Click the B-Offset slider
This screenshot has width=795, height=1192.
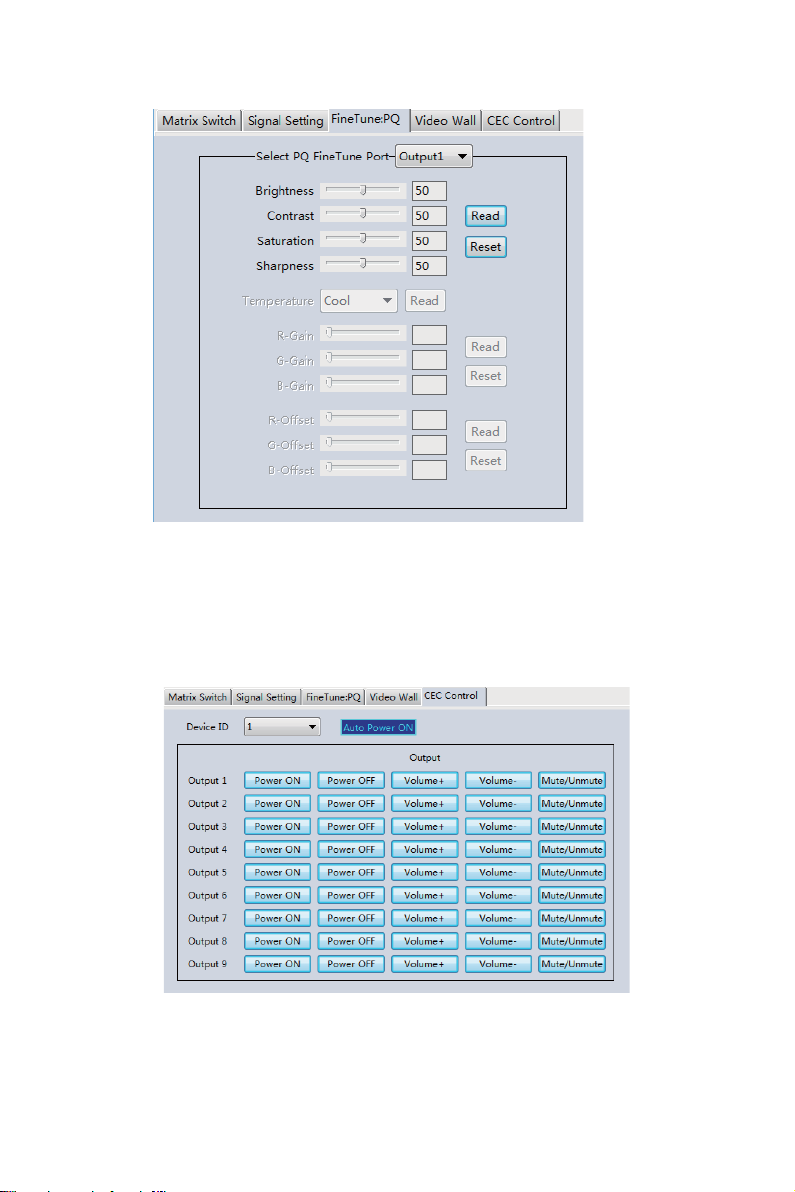pyautogui.click(x=363, y=469)
